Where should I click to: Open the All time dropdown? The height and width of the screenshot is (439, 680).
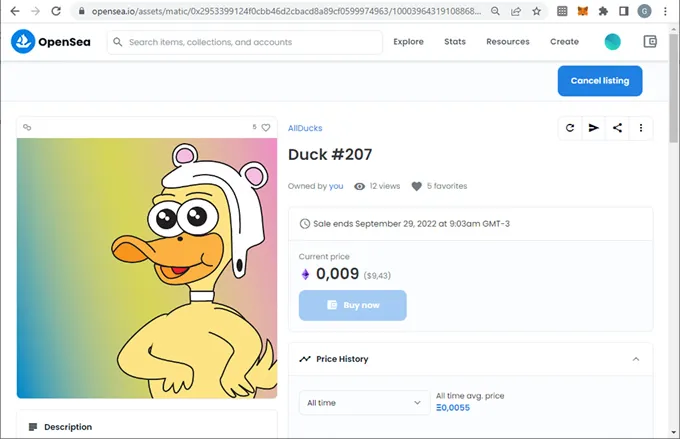tap(364, 403)
